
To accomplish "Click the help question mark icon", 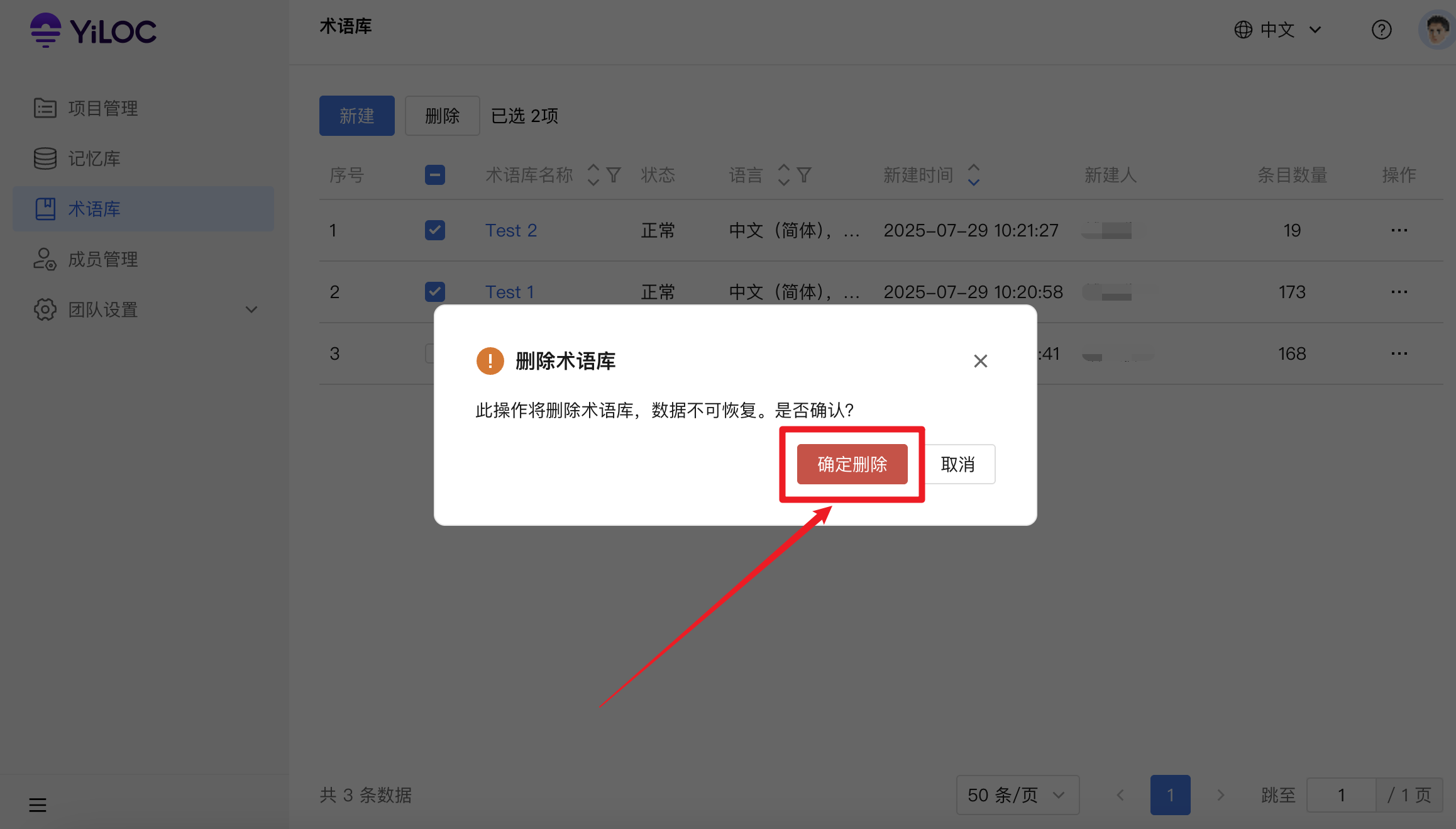I will [x=1381, y=30].
